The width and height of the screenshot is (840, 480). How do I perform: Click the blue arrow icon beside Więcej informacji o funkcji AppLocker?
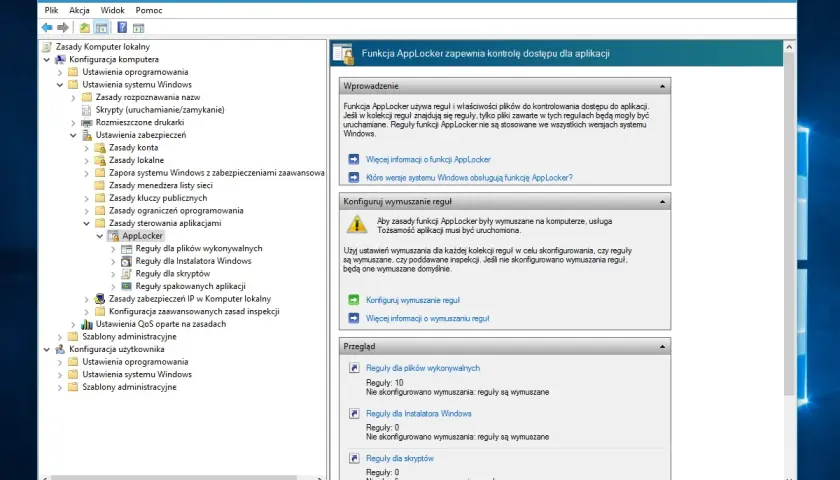(354, 159)
